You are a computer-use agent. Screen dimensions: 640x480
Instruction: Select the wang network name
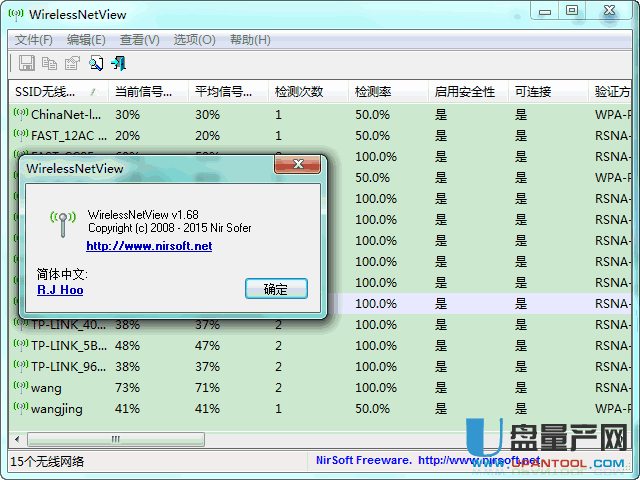tap(46, 388)
